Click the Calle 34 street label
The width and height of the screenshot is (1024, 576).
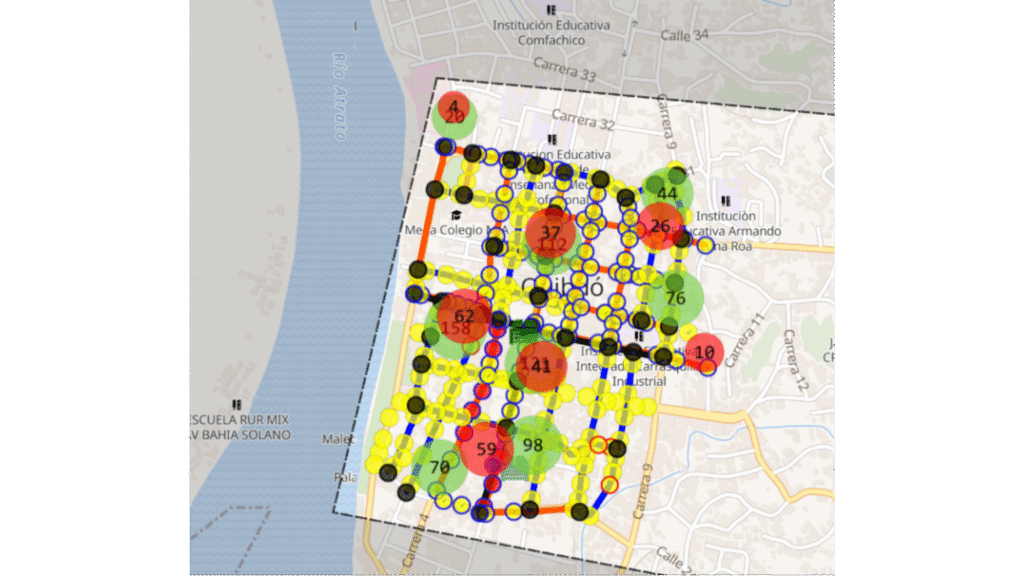[684, 35]
